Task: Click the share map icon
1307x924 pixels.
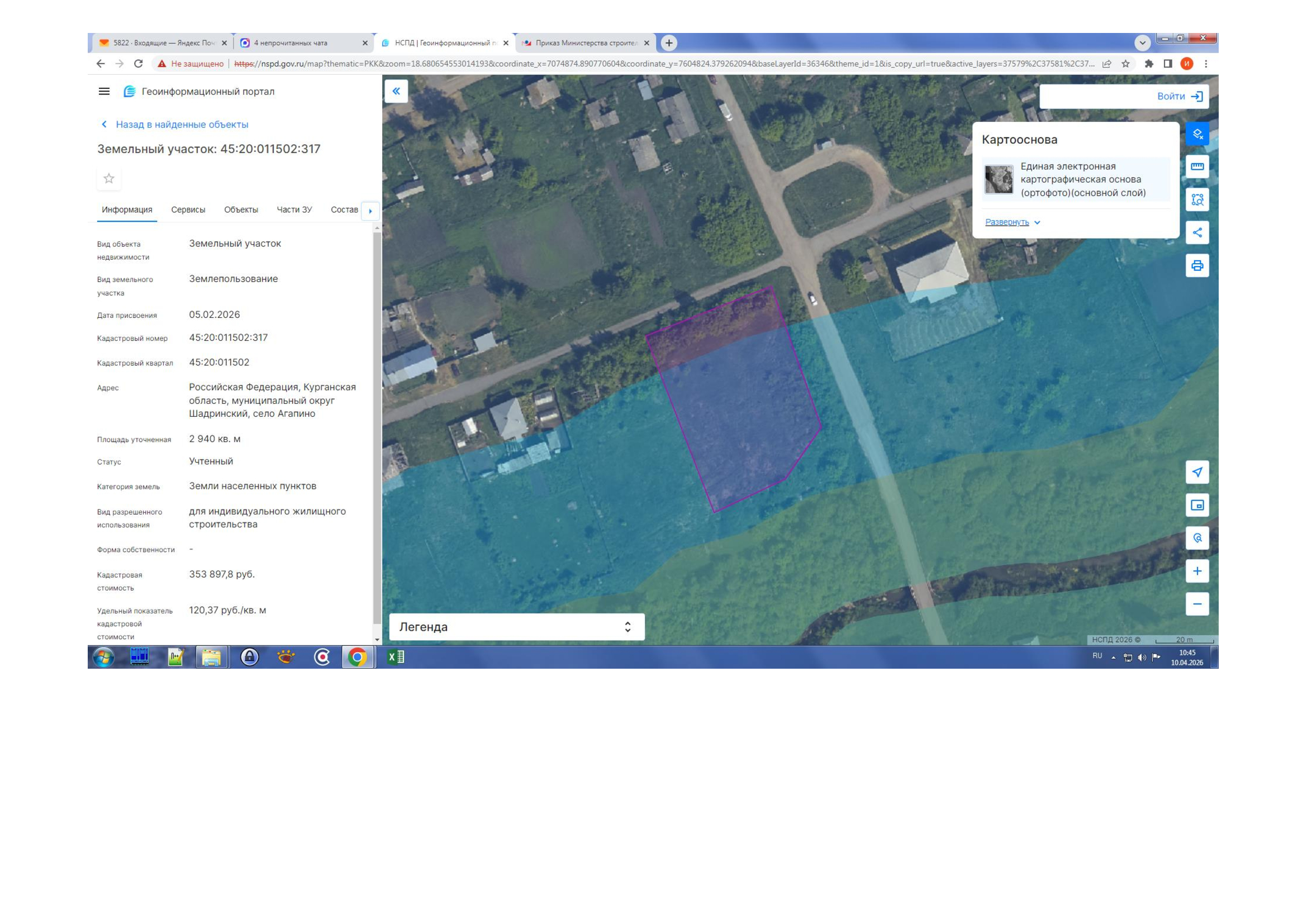Action: (x=1196, y=233)
